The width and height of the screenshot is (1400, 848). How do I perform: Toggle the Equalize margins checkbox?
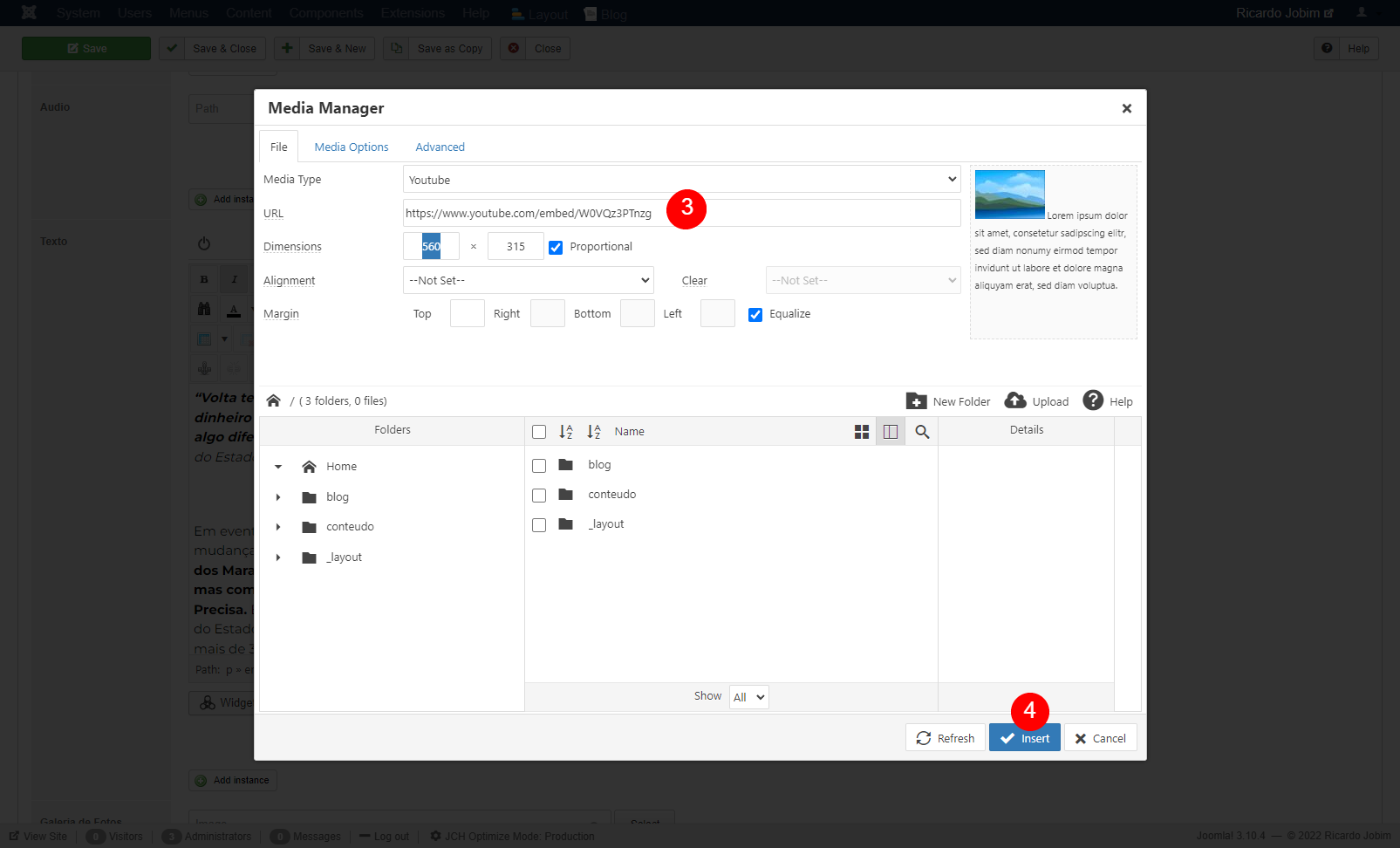pos(755,315)
